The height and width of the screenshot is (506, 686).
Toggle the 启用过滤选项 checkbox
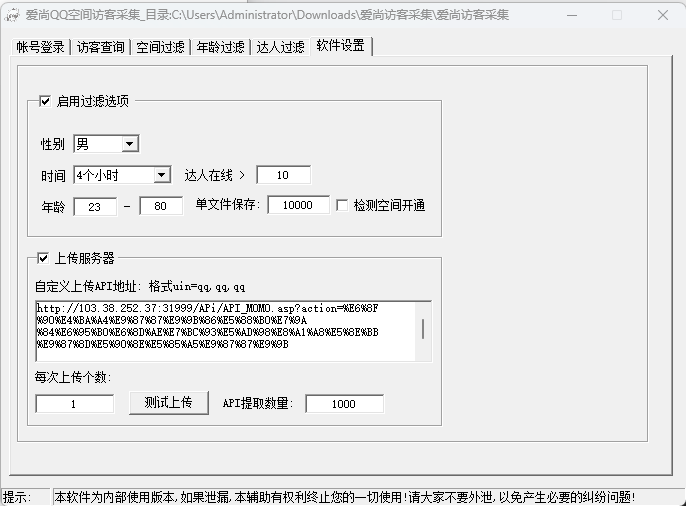pos(44,101)
